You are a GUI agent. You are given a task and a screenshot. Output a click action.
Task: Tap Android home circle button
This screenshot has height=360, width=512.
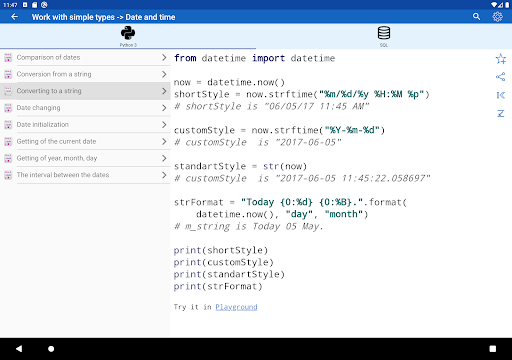tap(51, 349)
